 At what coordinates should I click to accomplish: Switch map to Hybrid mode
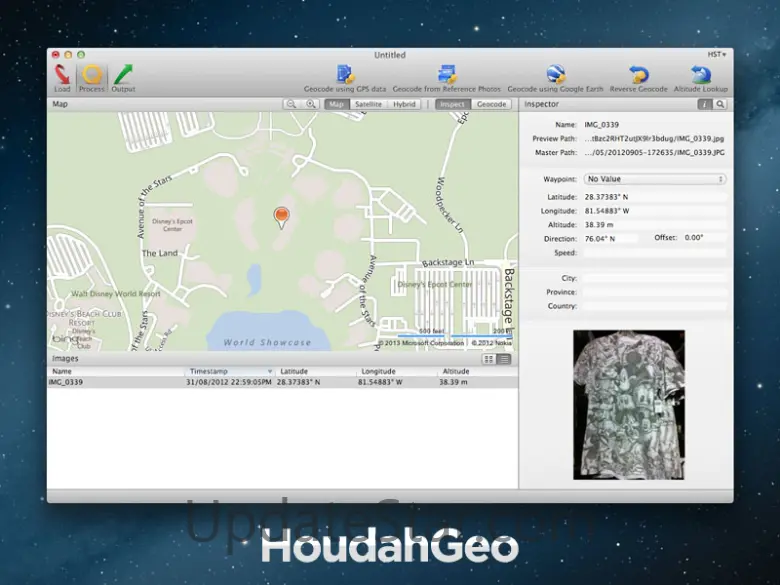coord(404,104)
